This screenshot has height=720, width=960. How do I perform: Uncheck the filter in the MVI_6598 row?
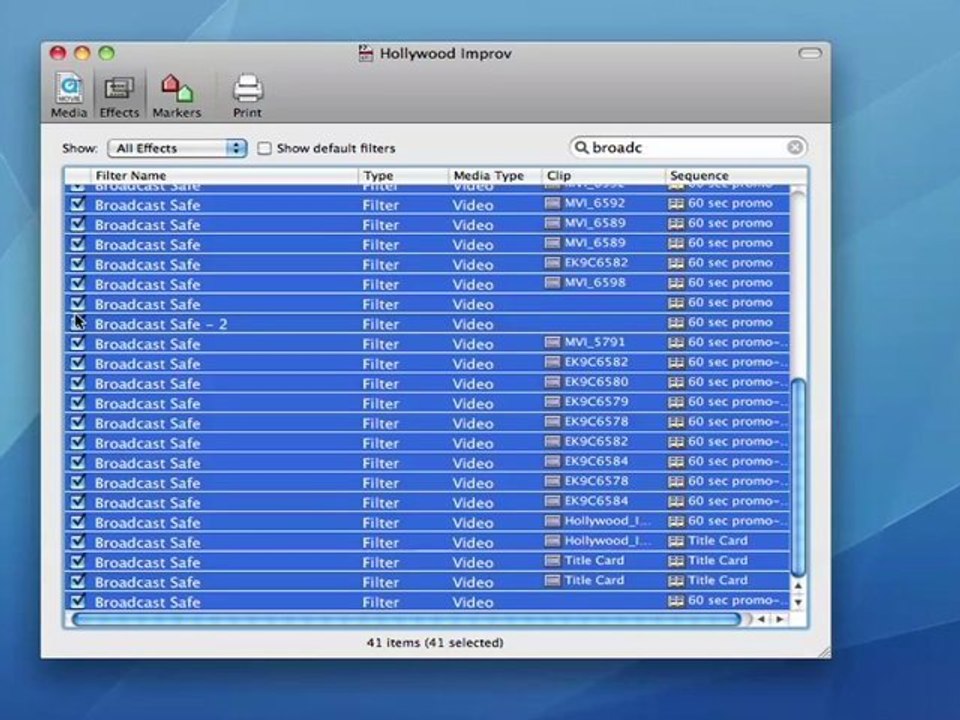click(78, 283)
